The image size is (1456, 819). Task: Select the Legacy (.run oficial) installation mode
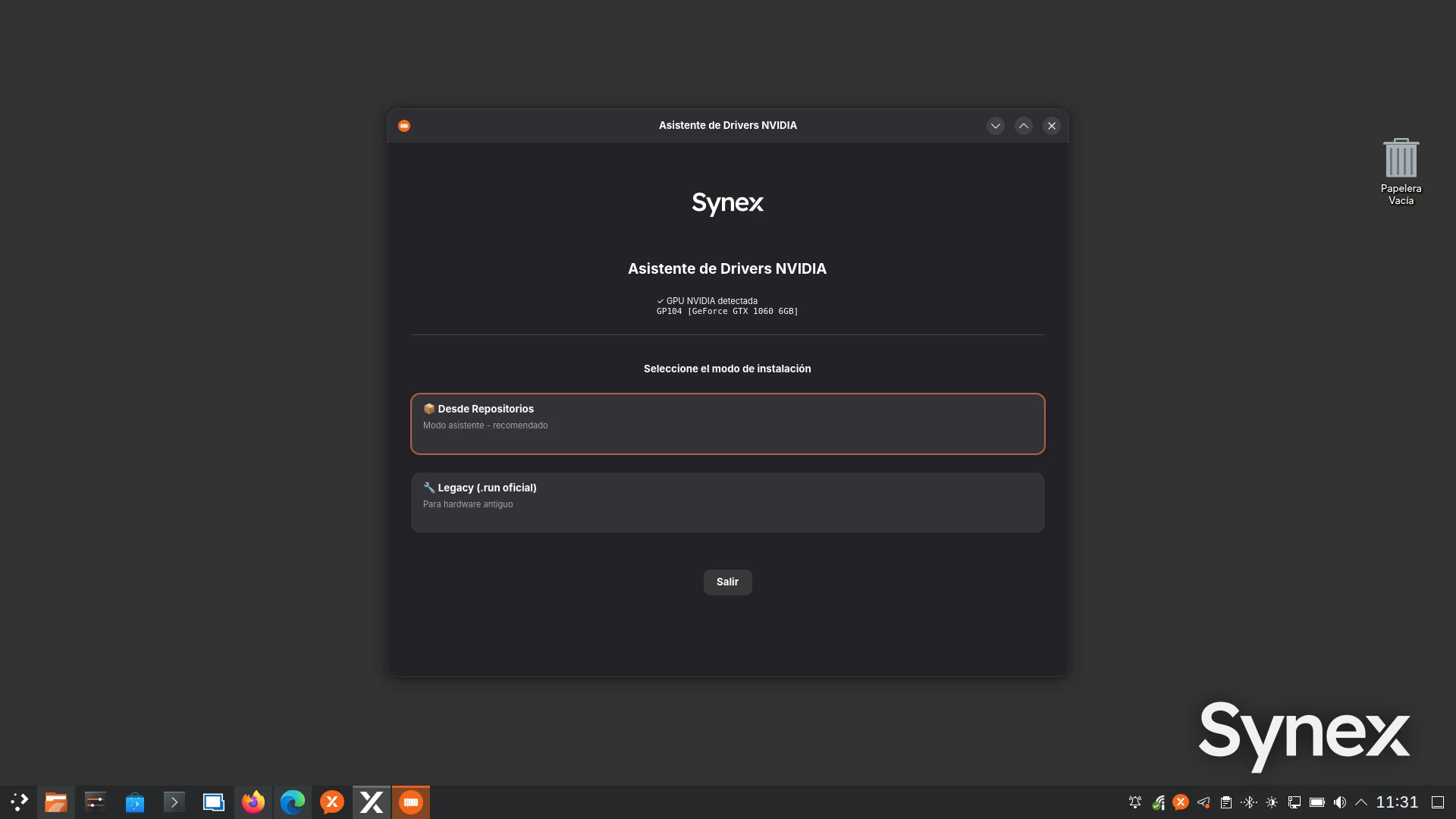727,502
